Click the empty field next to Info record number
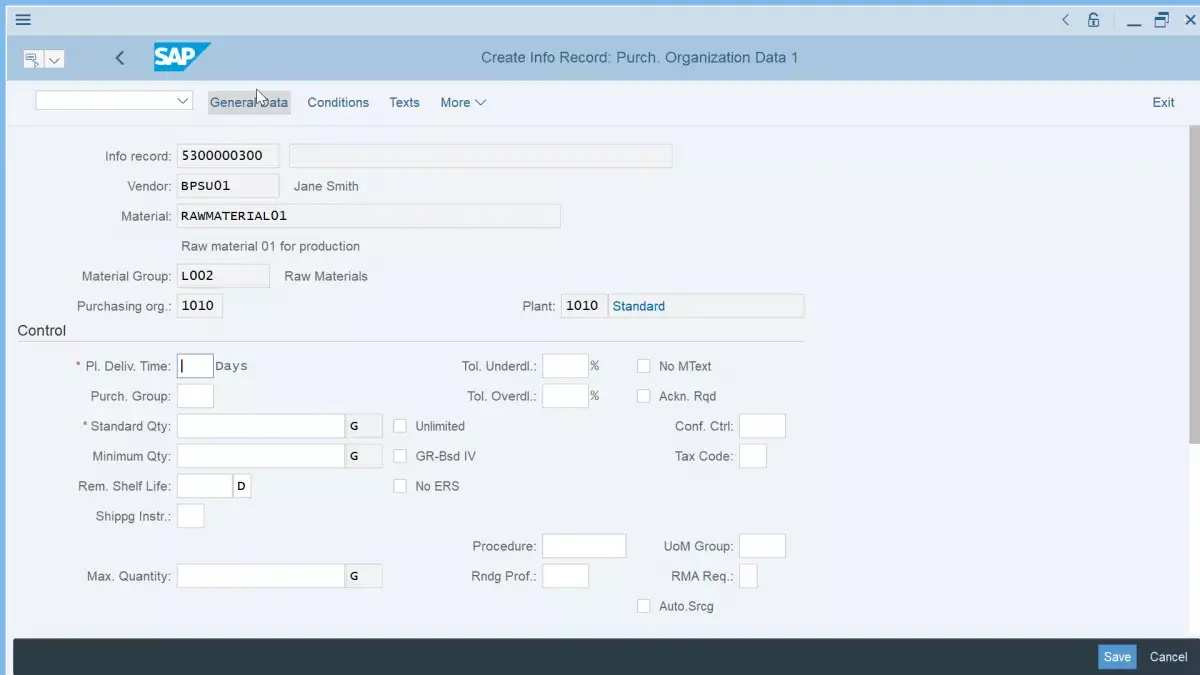This screenshot has height=675, width=1200. tap(481, 156)
